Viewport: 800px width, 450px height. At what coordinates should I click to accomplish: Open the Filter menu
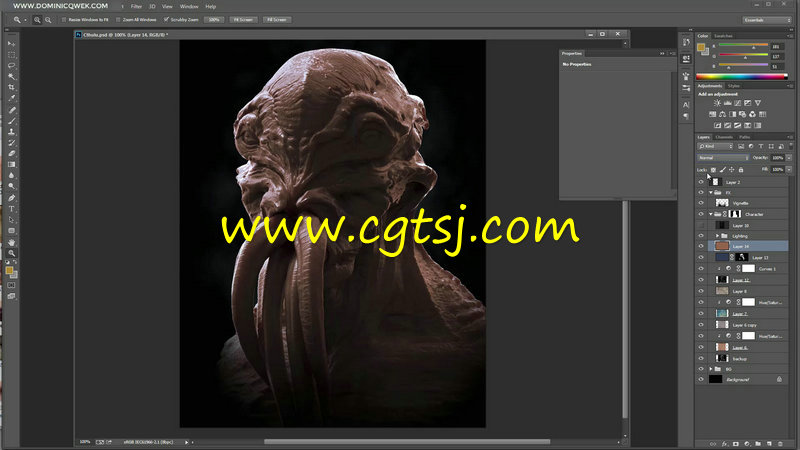point(136,7)
